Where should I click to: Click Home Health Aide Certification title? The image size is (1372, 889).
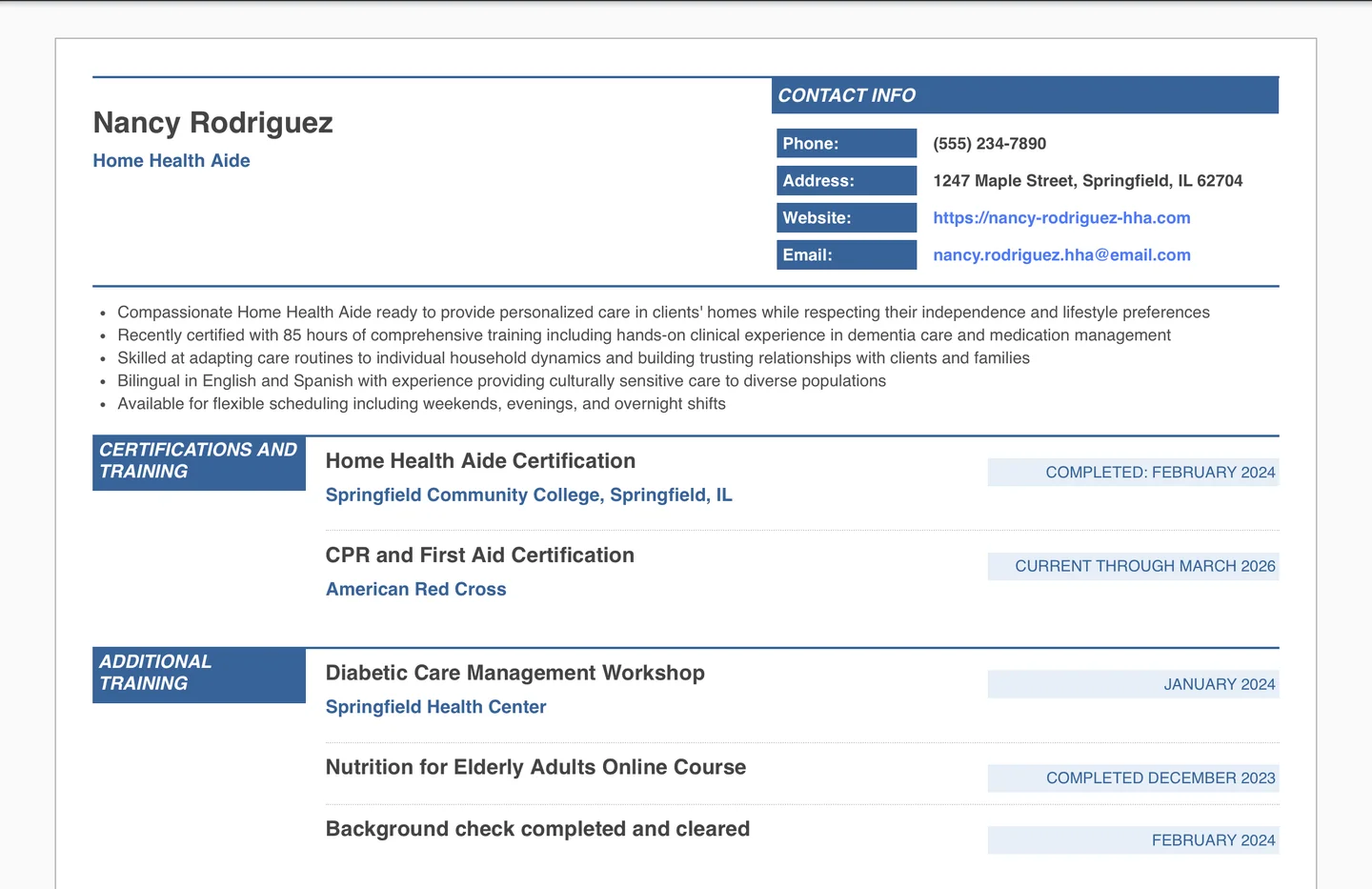click(x=480, y=461)
